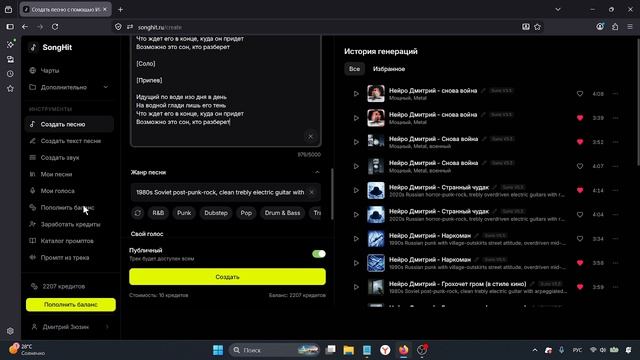Open bookmarks sidebar panel star

click(x=10, y=89)
